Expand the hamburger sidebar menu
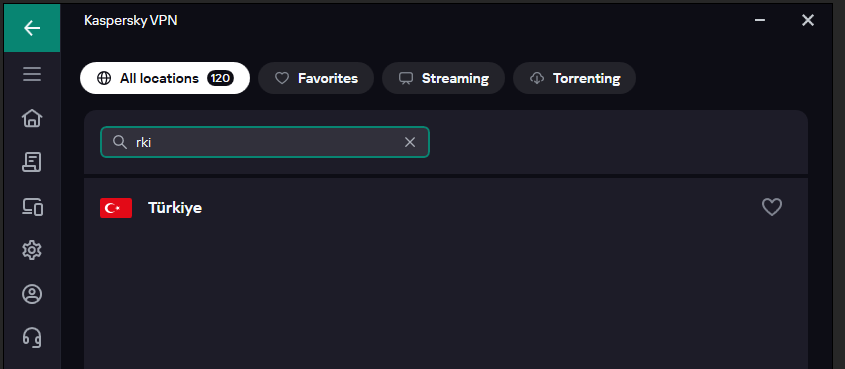 [32, 74]
